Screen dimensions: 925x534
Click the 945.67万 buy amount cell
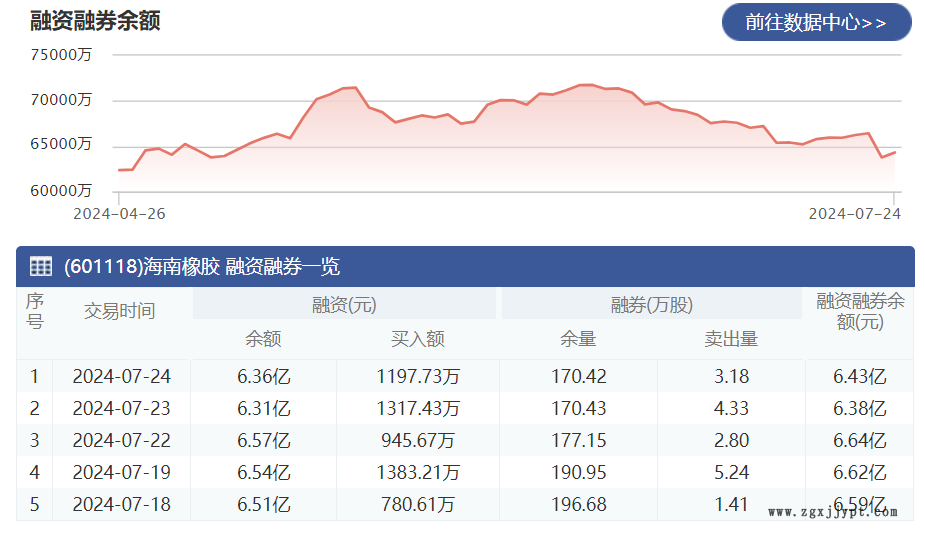pos(418,440)
